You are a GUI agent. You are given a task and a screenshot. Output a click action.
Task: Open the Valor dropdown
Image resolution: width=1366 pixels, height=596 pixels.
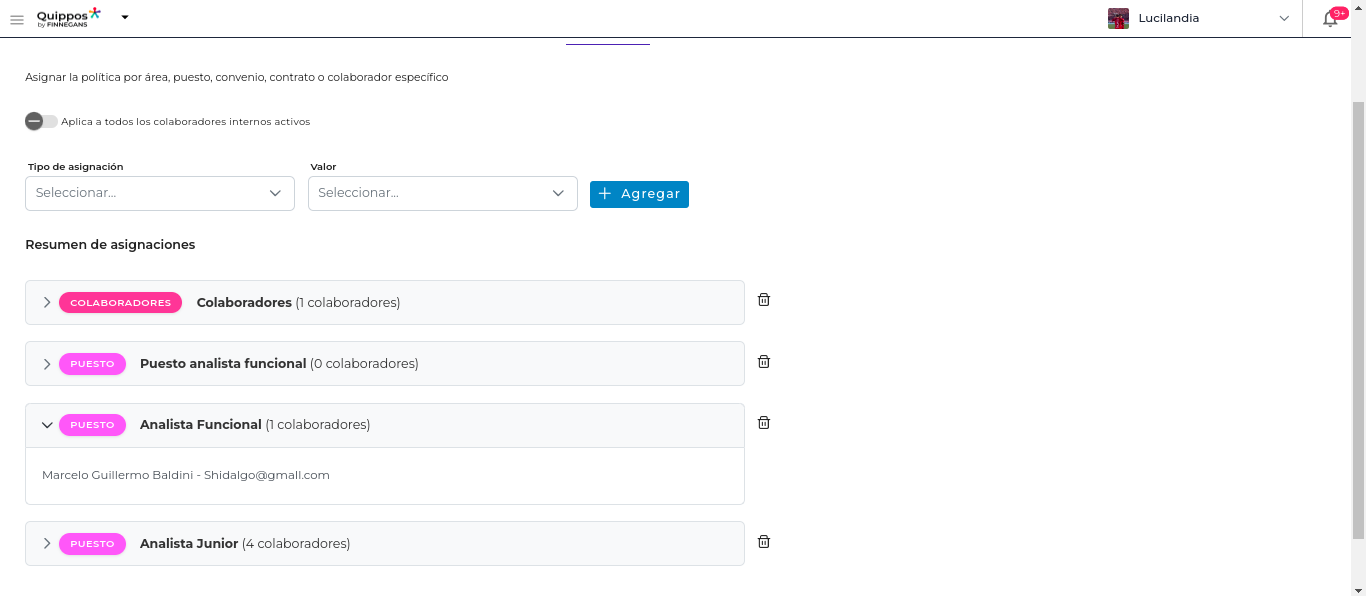pos(442,193)
